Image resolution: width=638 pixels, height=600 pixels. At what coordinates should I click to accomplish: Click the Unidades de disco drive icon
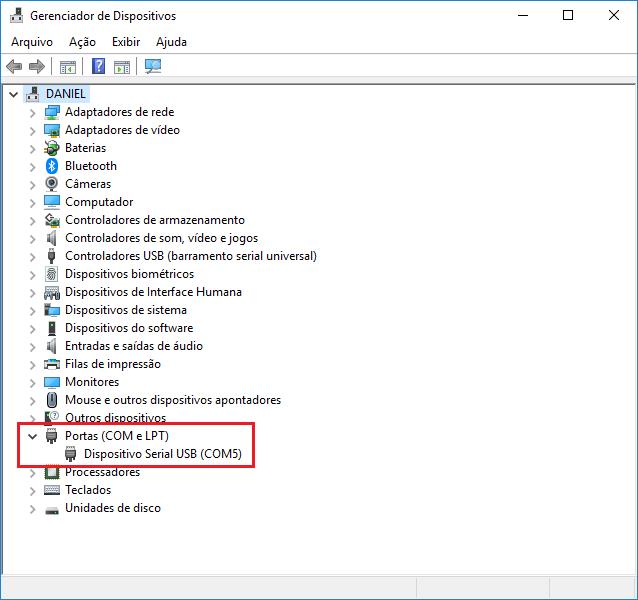pyautogui.click(x=52, y=510)
